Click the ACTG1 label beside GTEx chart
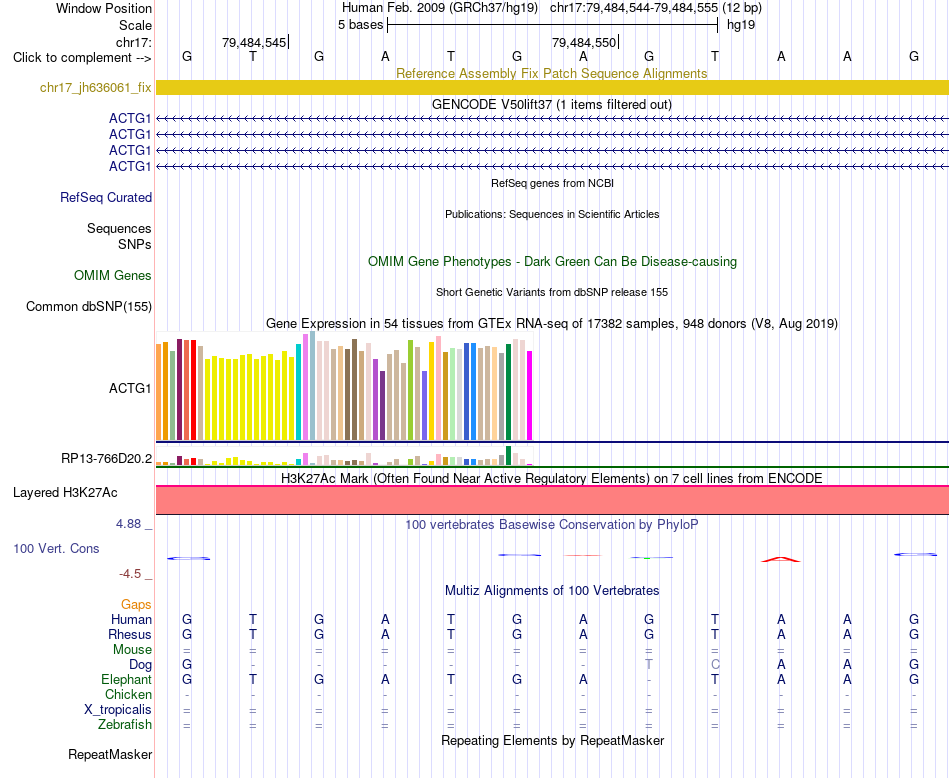This screenshot has height=778, width=950. (130, 388)
